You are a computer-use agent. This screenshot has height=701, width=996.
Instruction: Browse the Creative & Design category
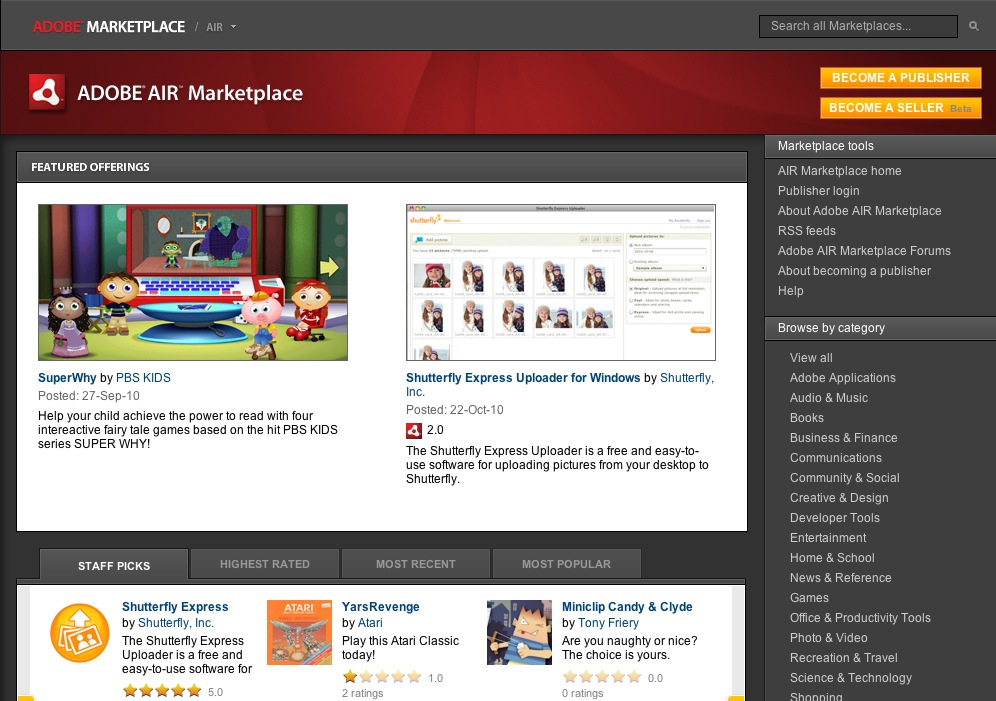click(839, 498)
